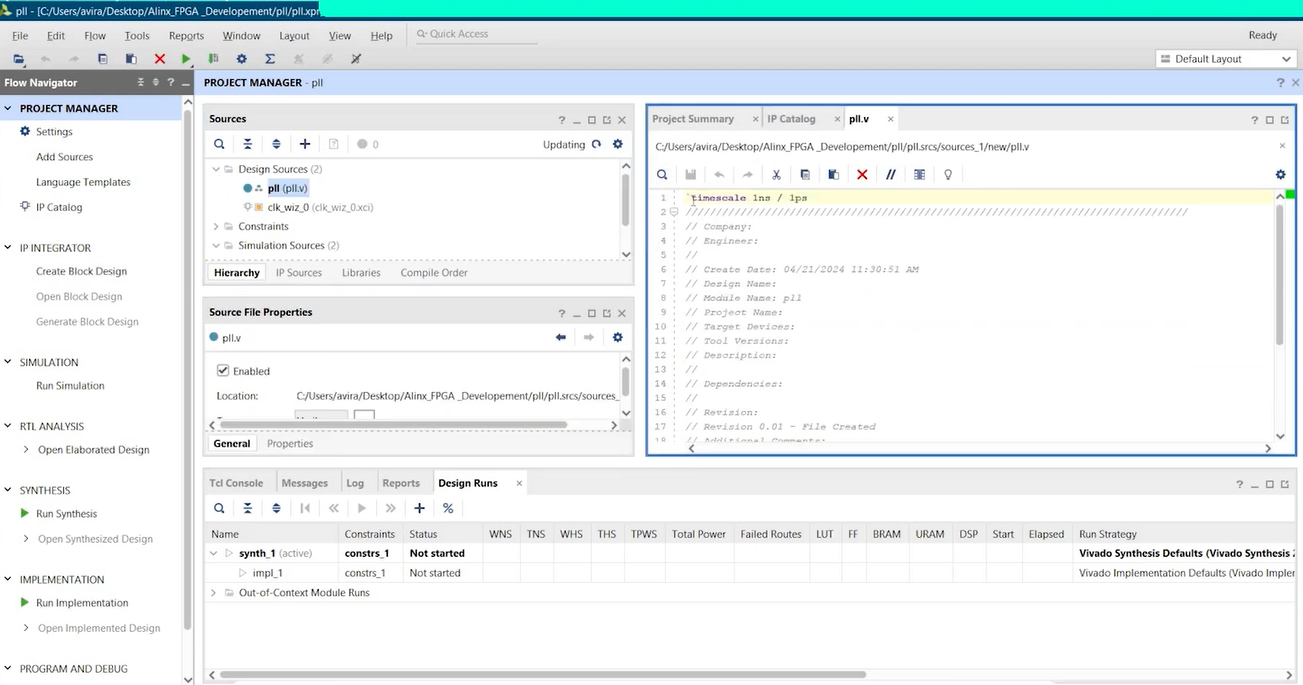This screenshot has width=1303, height=685.
Task: Click the Sigma report icon in main toolbar
Action: click(x=270, y=59)
